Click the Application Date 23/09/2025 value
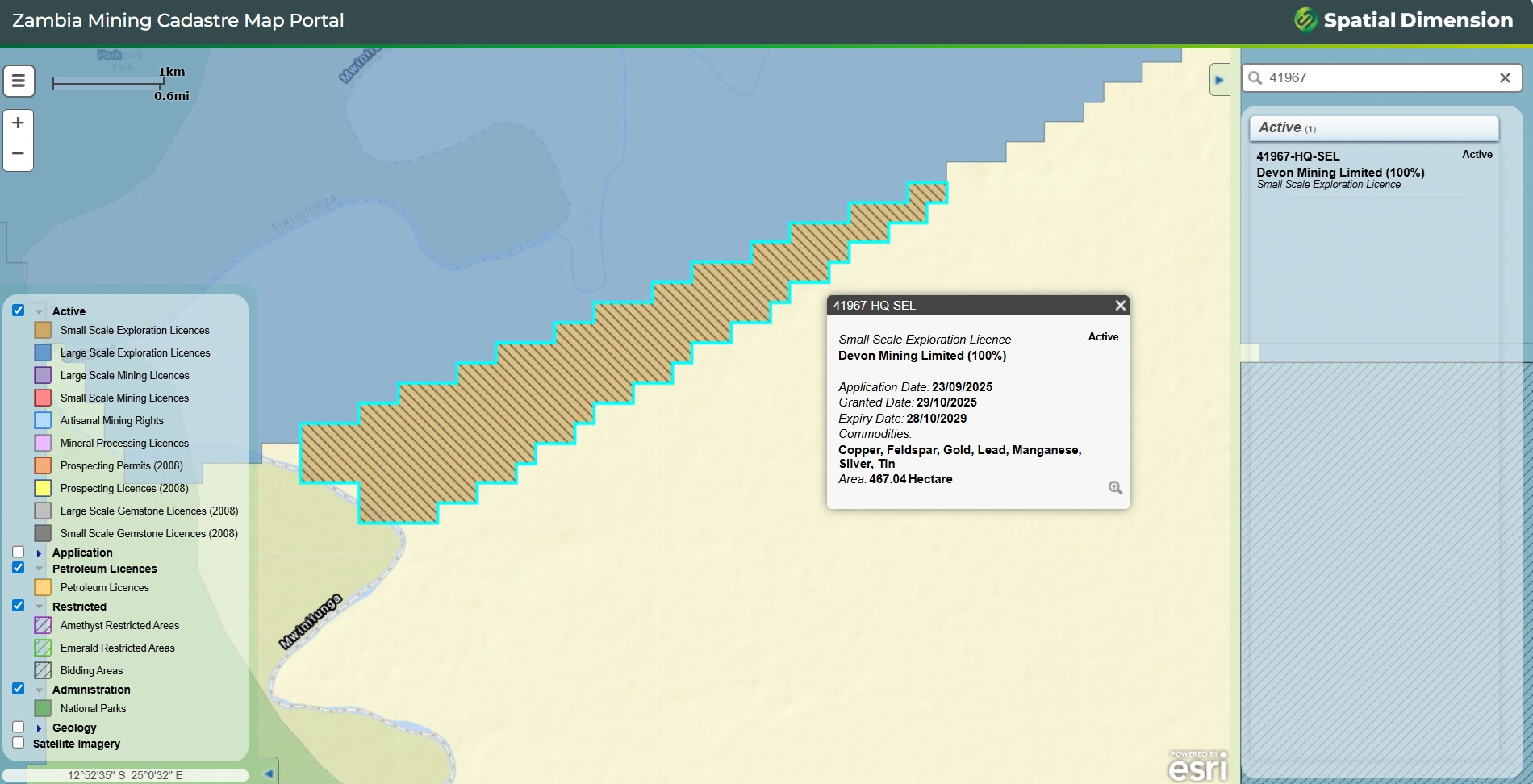The height and width of the screenshot is (784, 1533). coord(962,387)
